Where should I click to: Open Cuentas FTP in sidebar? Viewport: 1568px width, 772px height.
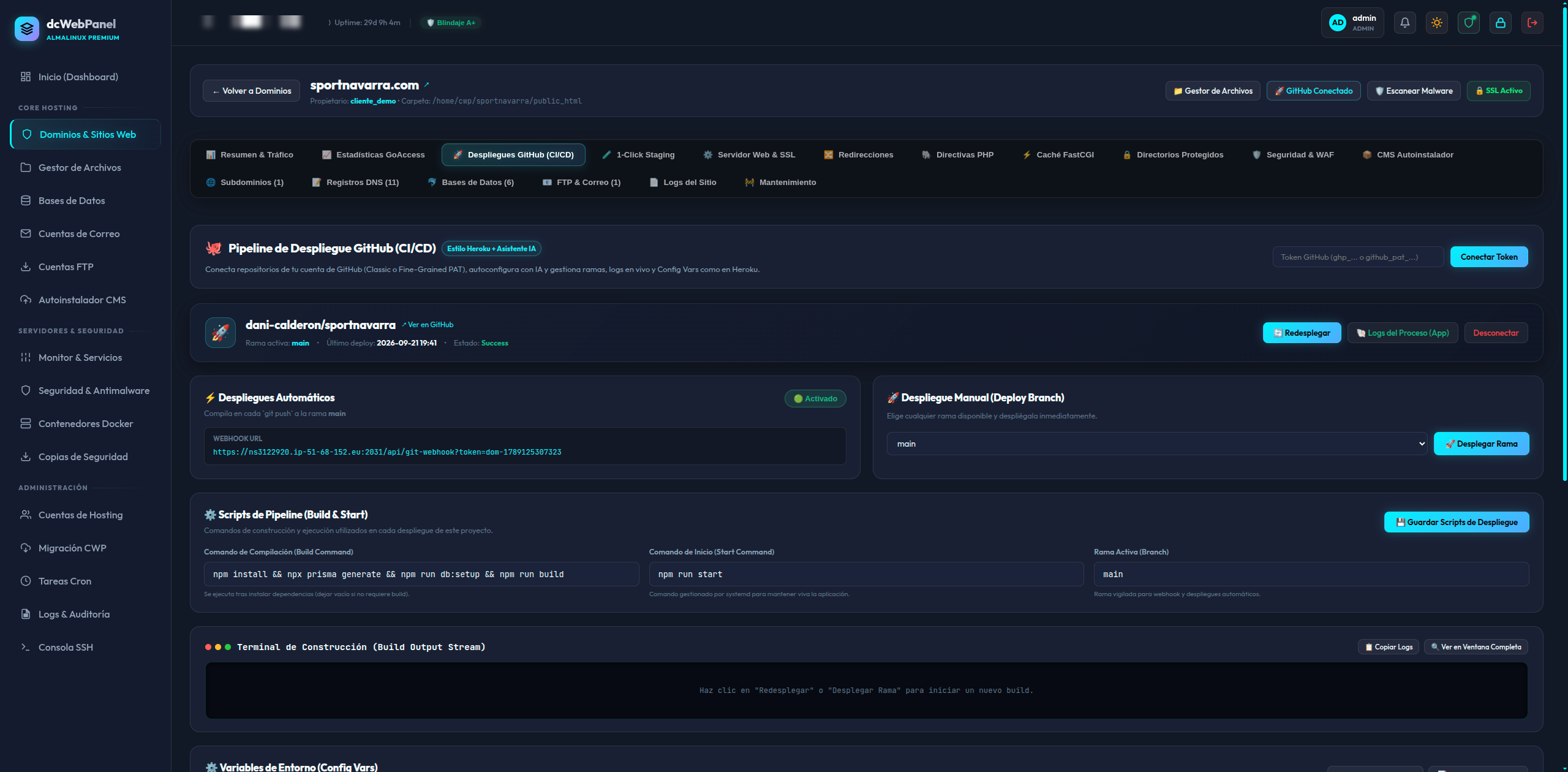pos(85,267)
